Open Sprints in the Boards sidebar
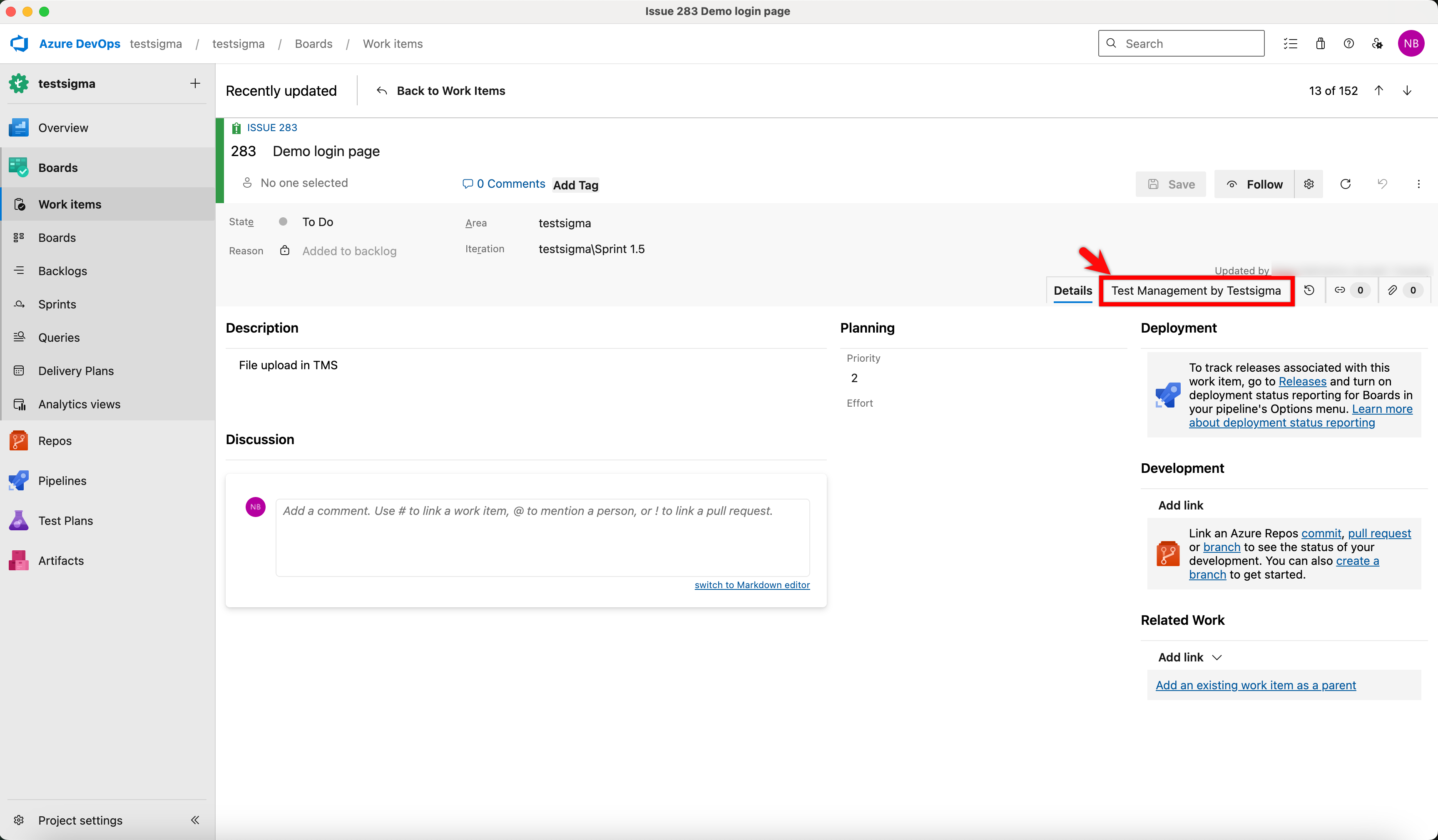 pyautogui.click(x=57, y=304)
